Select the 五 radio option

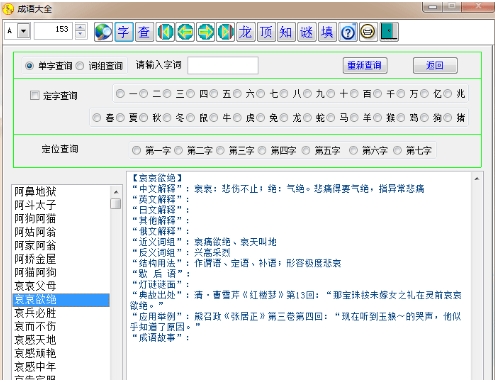[x=214, y=94]
